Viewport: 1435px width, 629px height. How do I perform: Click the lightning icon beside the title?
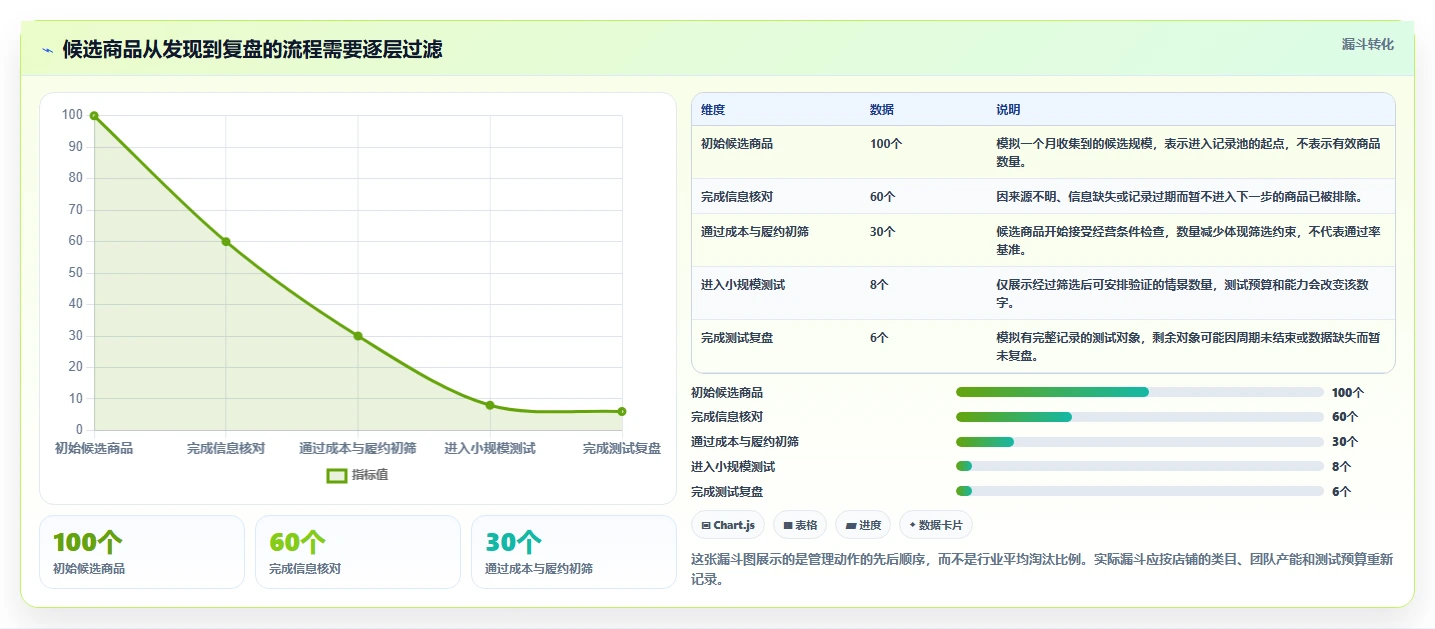(x=48, y=50)
